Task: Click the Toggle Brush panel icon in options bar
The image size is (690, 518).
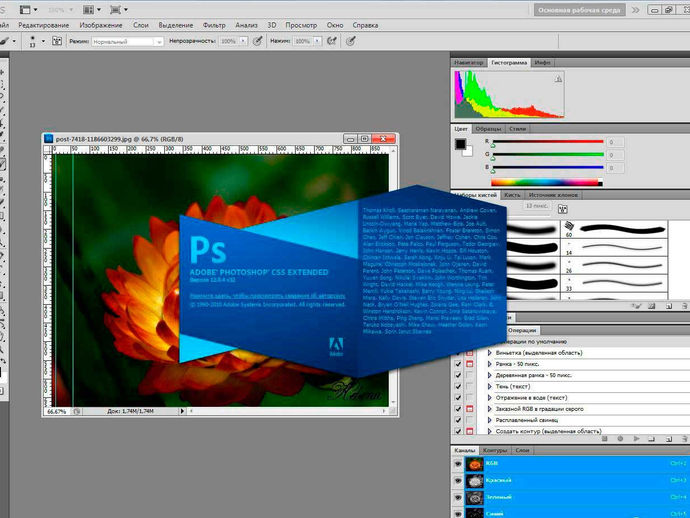Action: pyautogui.click(x=57, y=41)
